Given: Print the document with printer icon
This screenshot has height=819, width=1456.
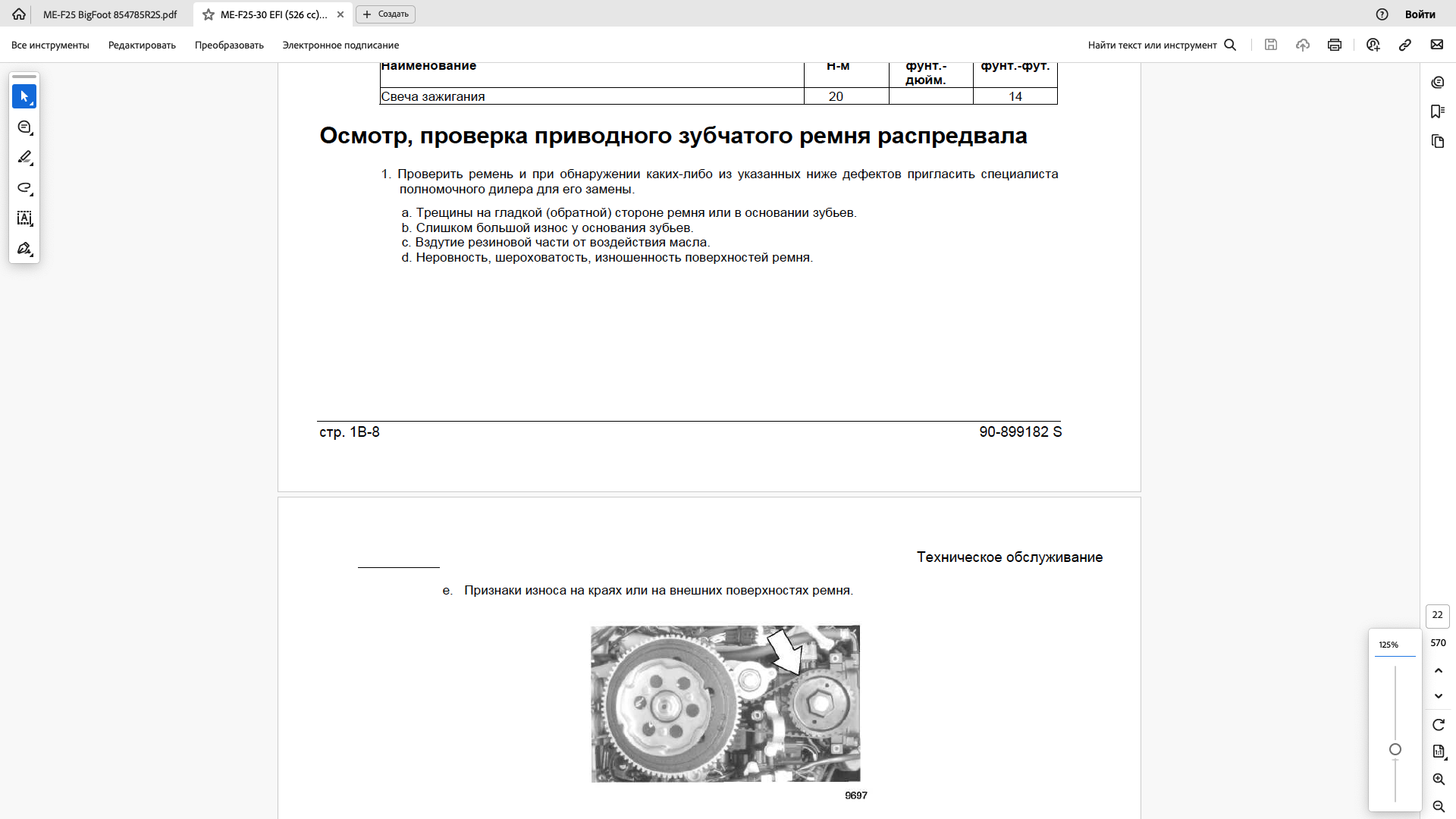Looking at the screenshot, I should (1335, 45).
